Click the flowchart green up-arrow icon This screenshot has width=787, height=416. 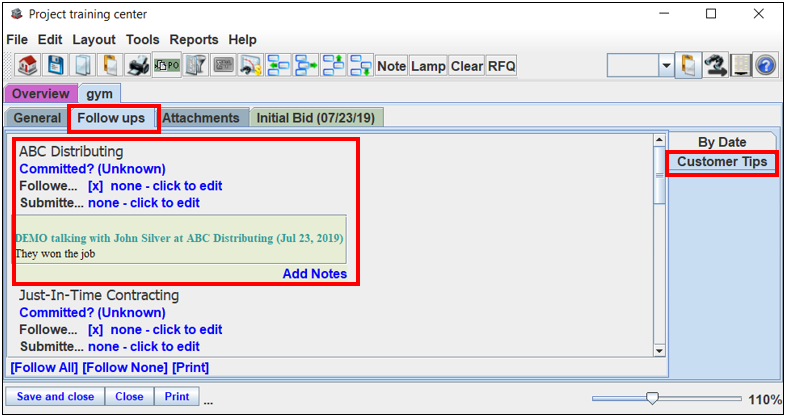click(333, 66)
